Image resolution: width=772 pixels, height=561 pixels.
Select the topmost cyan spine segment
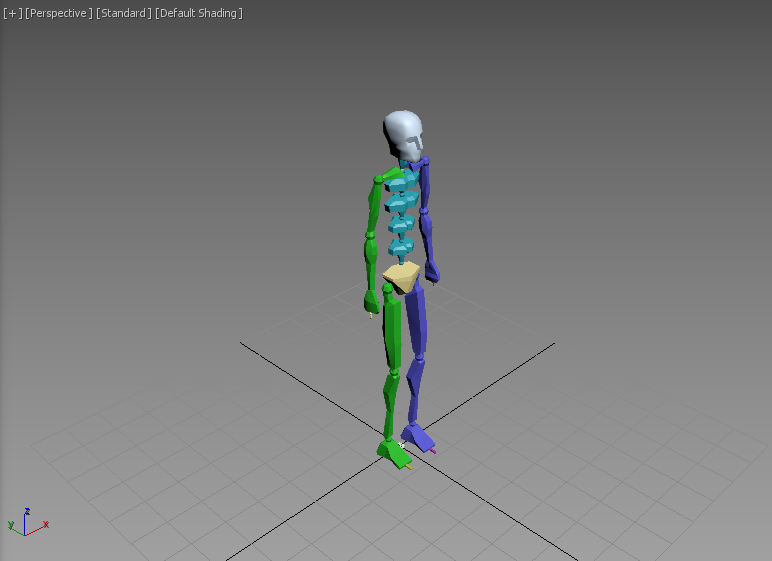[401, 182]
